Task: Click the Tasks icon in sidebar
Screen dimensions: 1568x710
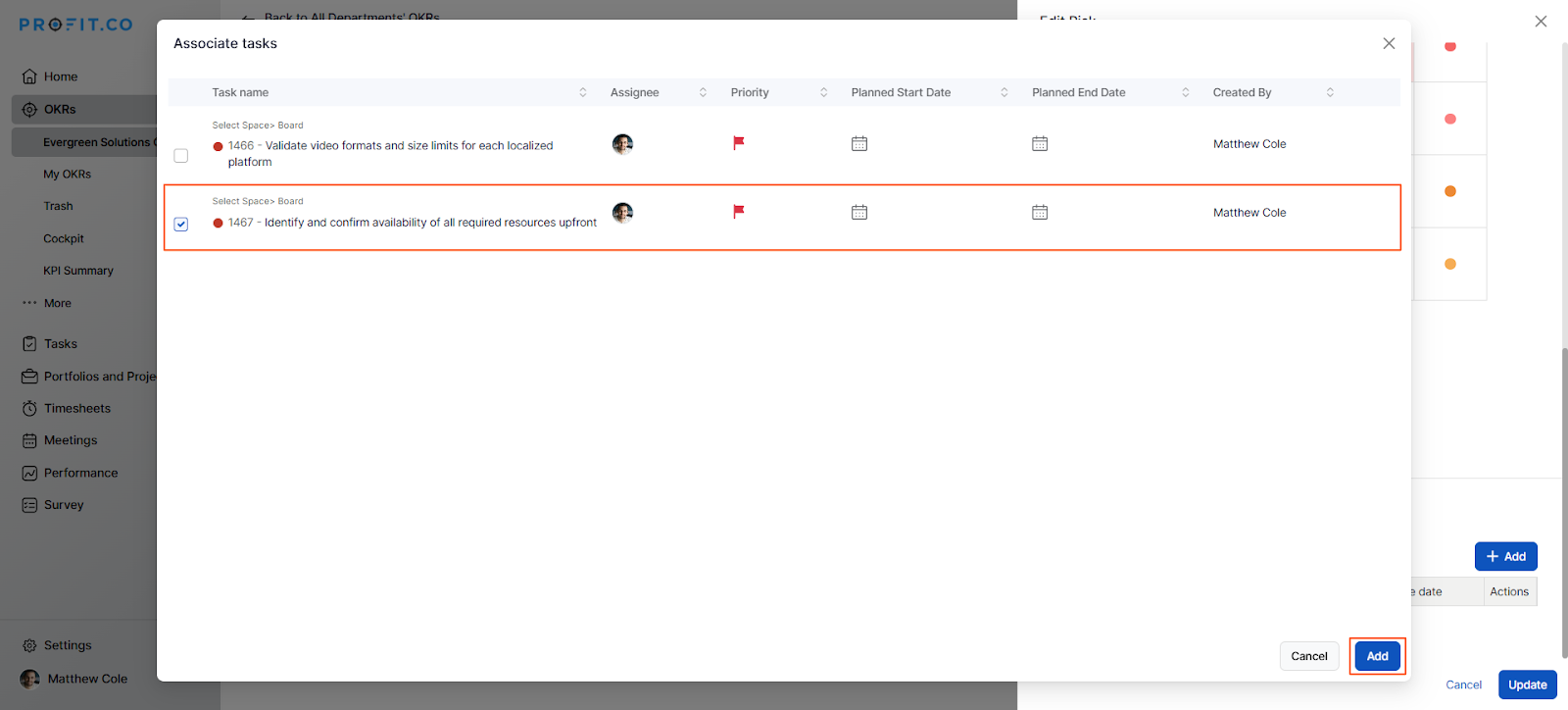Action: [29, 344]
